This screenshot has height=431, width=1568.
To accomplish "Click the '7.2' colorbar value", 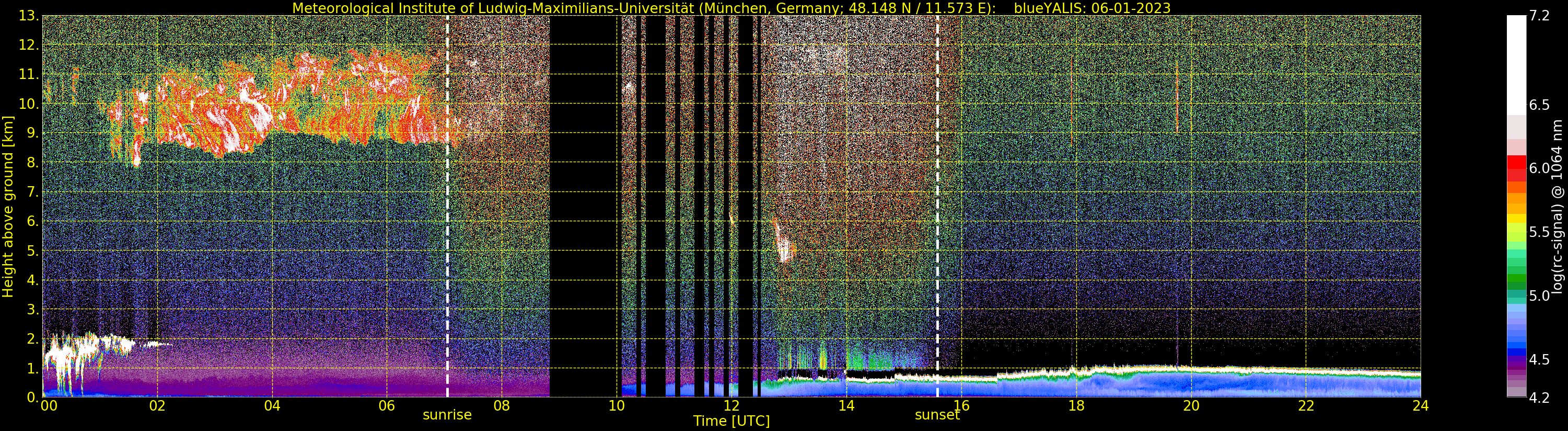I will pyautogui.click(x=1539, y=16).
